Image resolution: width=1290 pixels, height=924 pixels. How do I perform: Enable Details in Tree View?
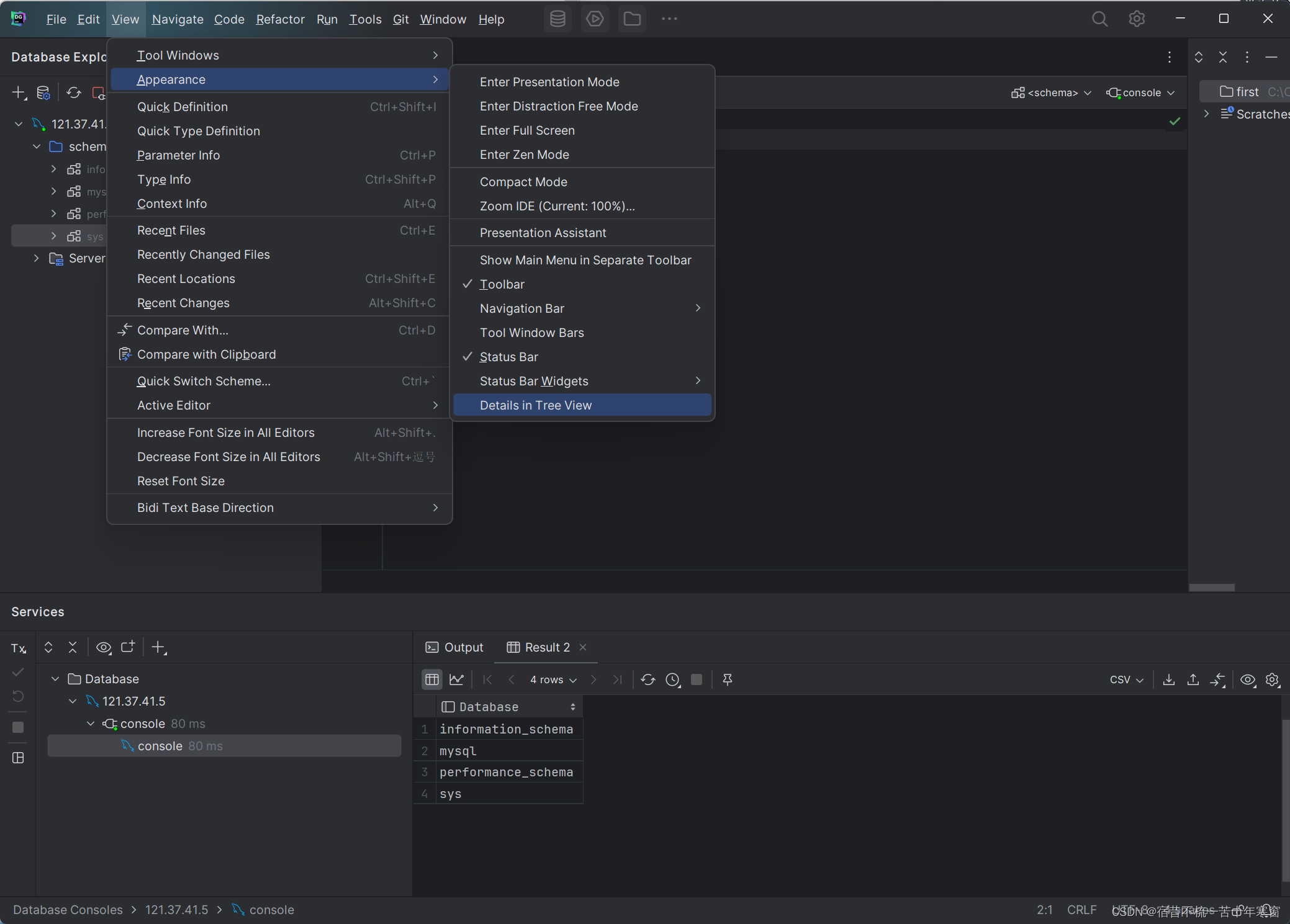(x=582, y=405)
